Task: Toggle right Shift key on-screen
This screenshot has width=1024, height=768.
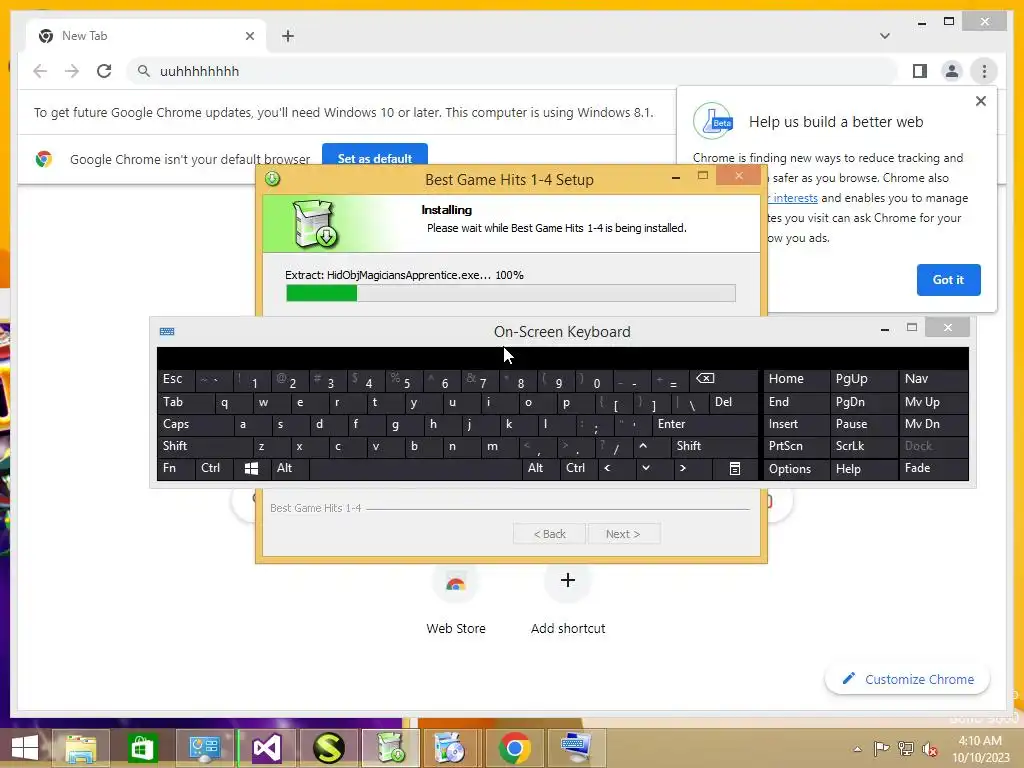Action: [x=714, y=446]
